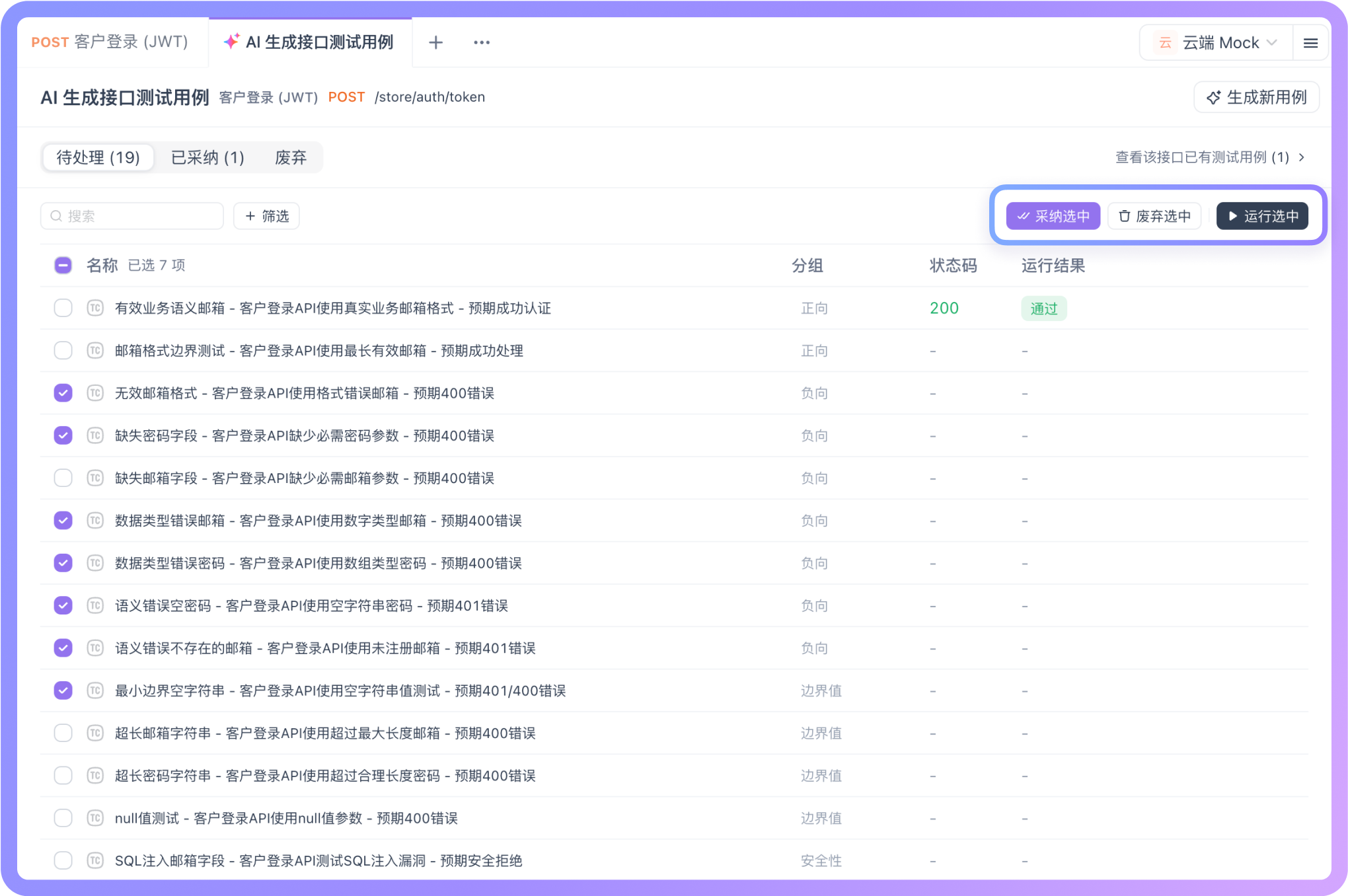
Task: Check the 缺失邮箱字段 test case checkbox
Action: pyautogui.click(x=63, y=478)
